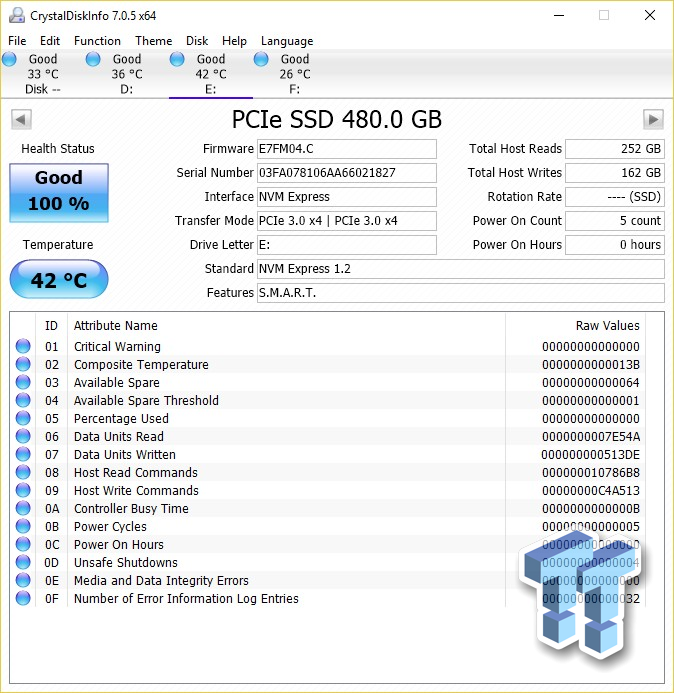Click status orb of Composite Temperature row

[x=23, y=364]
